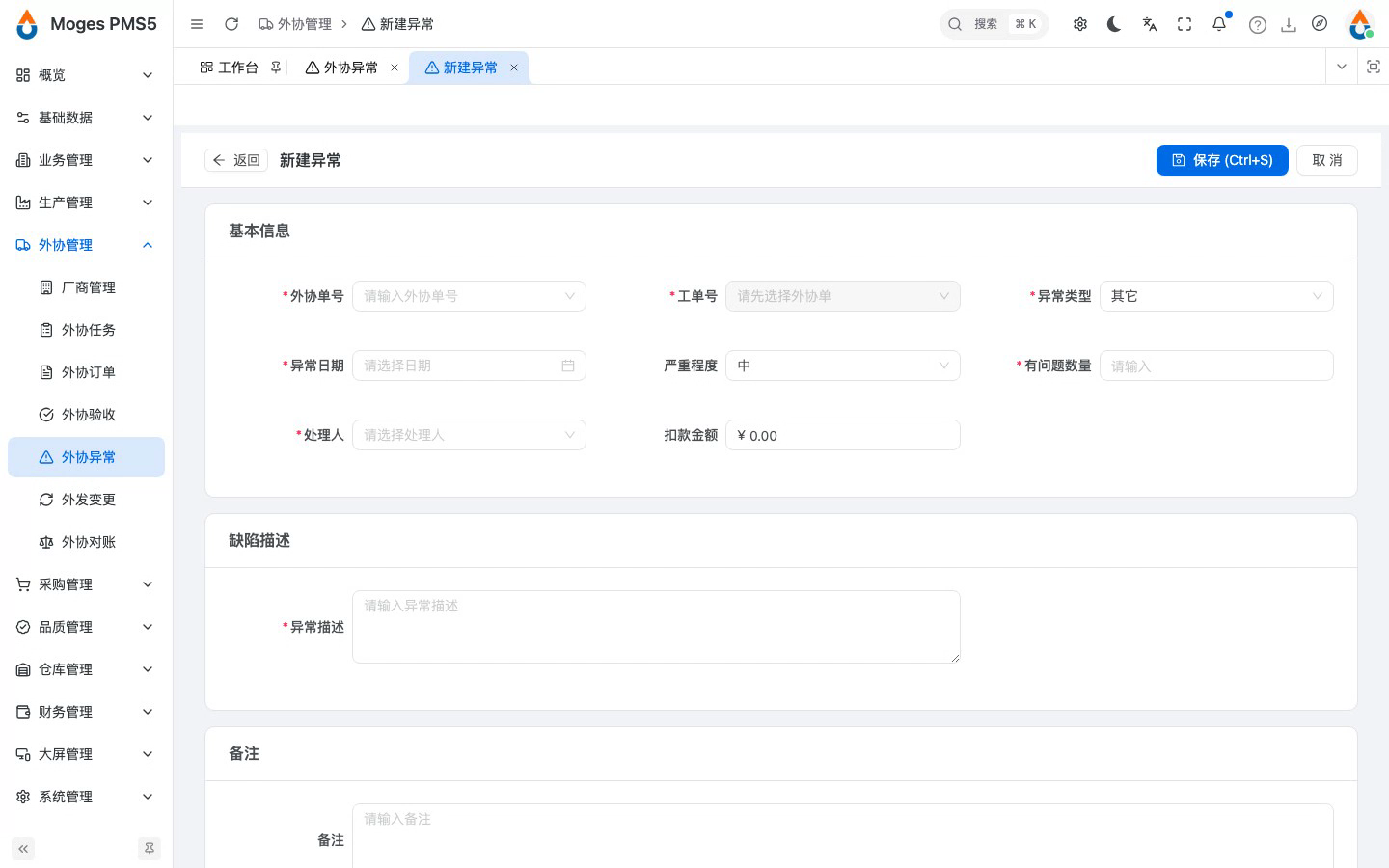Click the 取消 button
1389x868 pixels.
1327,160
